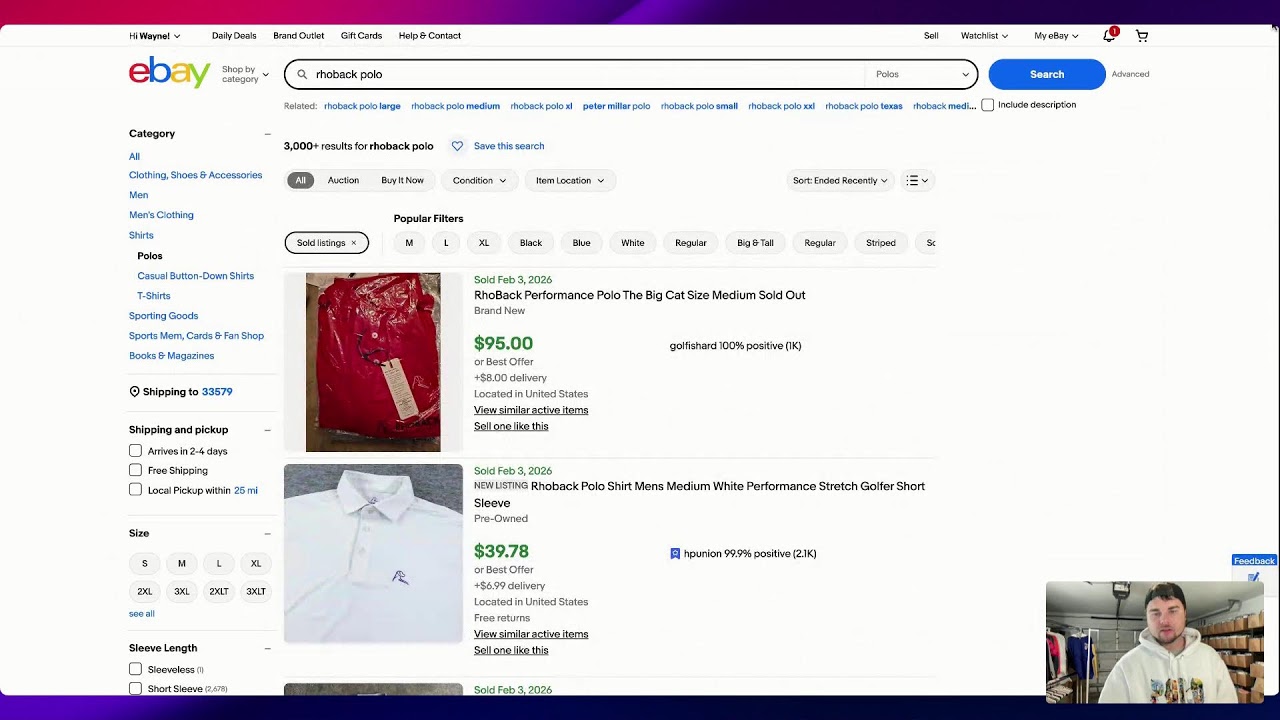Open Sports Mem, Cards & Fan Shop category
This screenshot has height=720, width=1280.
tap(196, 336)
